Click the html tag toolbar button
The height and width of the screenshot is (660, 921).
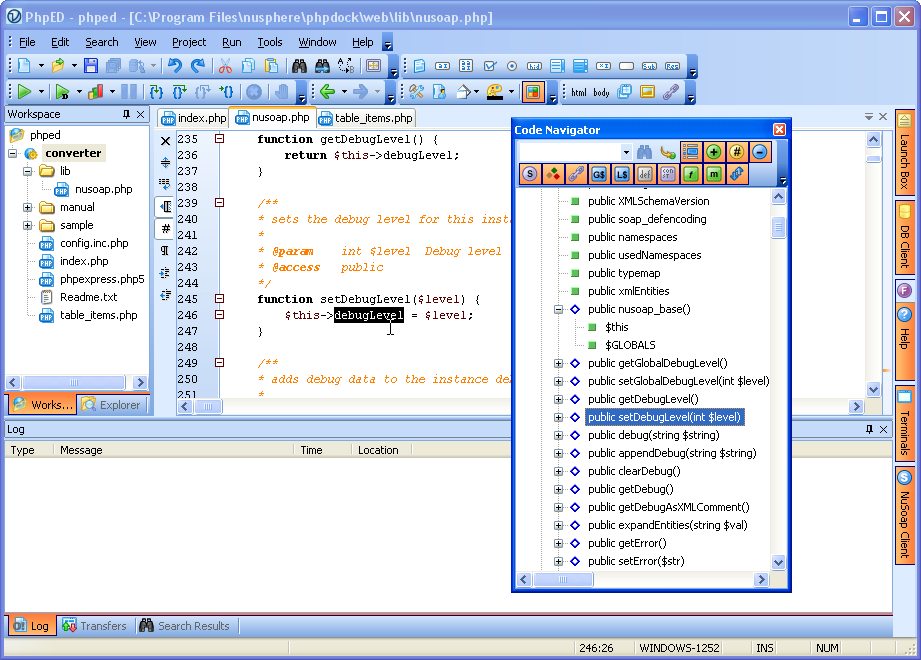pyautogui.click(x=579, y=92)
